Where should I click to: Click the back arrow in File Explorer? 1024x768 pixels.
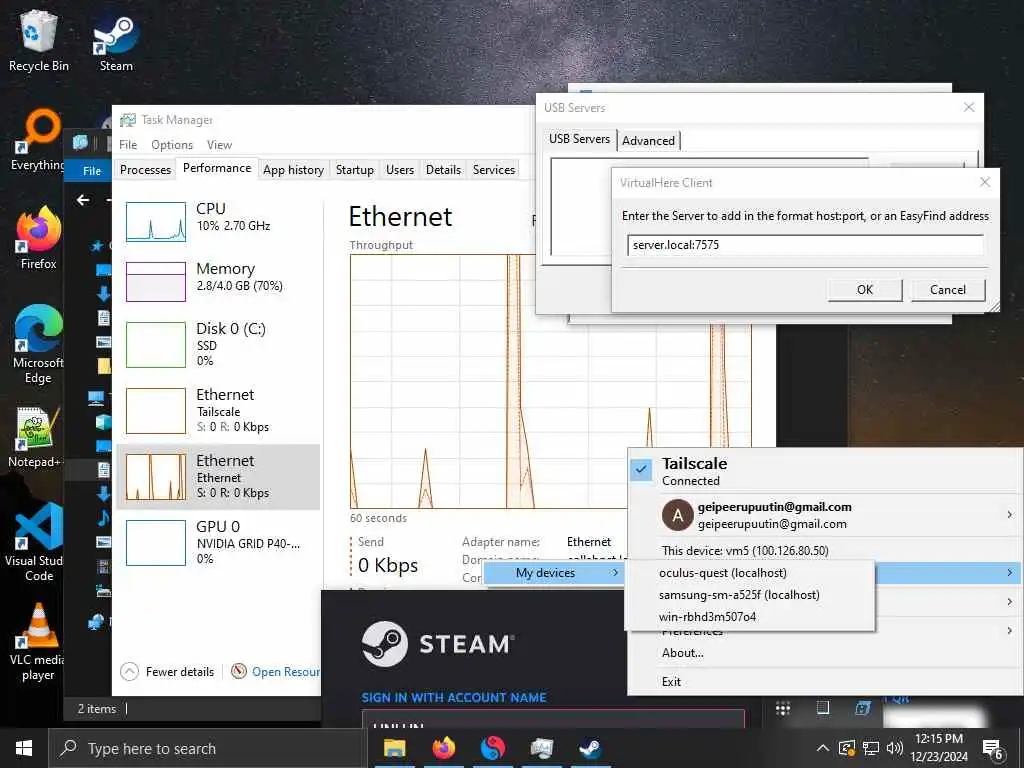coord(83,200)
